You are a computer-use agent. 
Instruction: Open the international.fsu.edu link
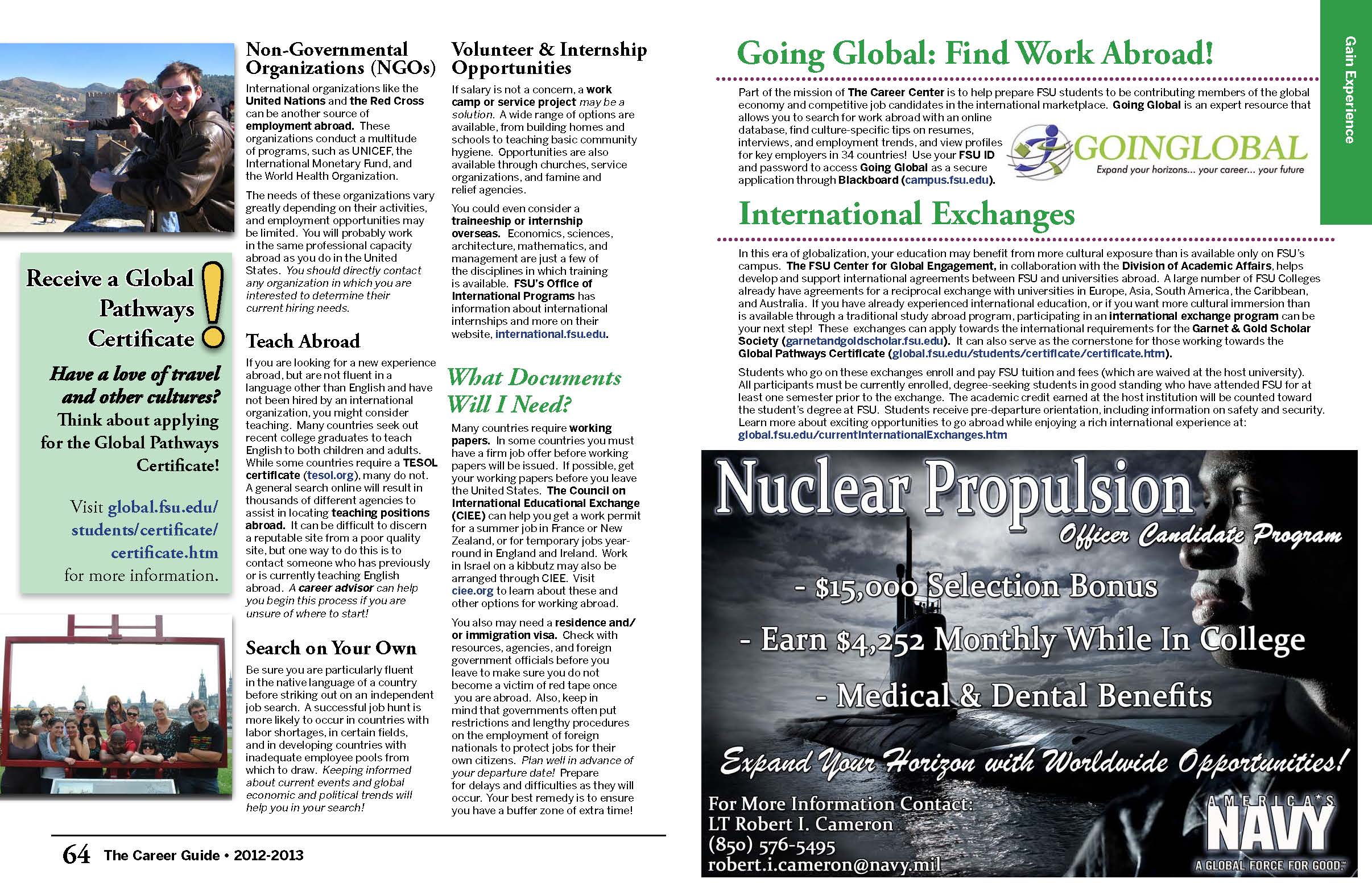tap(551, 334)
